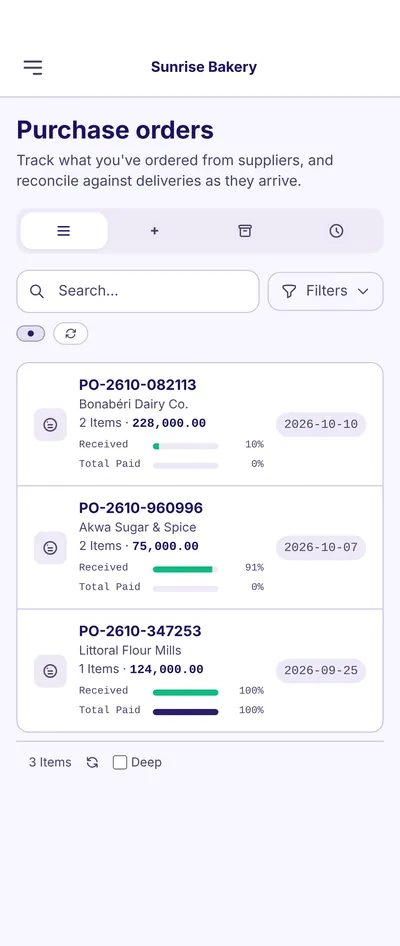Open purchase order PO-2610-082113
Viewport: 400px width, 946px height.
pyautogui.click(x=138, y=385)
